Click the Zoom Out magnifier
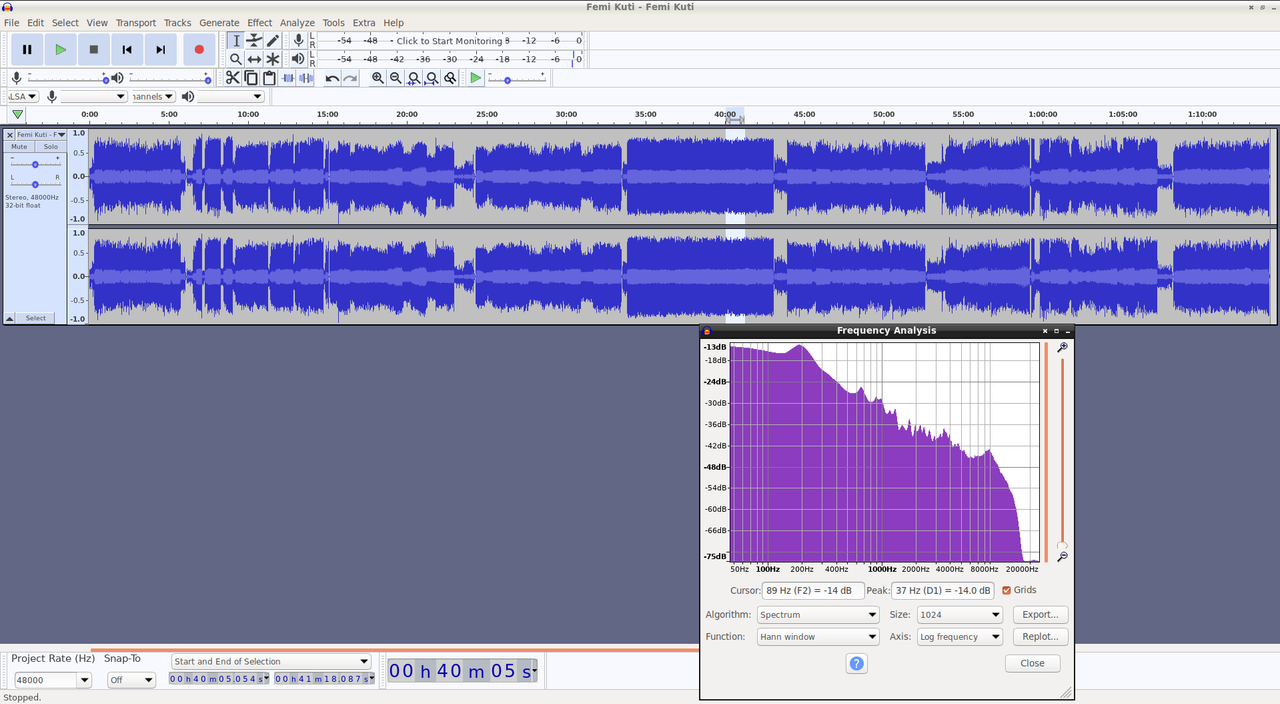This screenshot has height=704, width=1280. pyautogui.click(x=396, y=78)
